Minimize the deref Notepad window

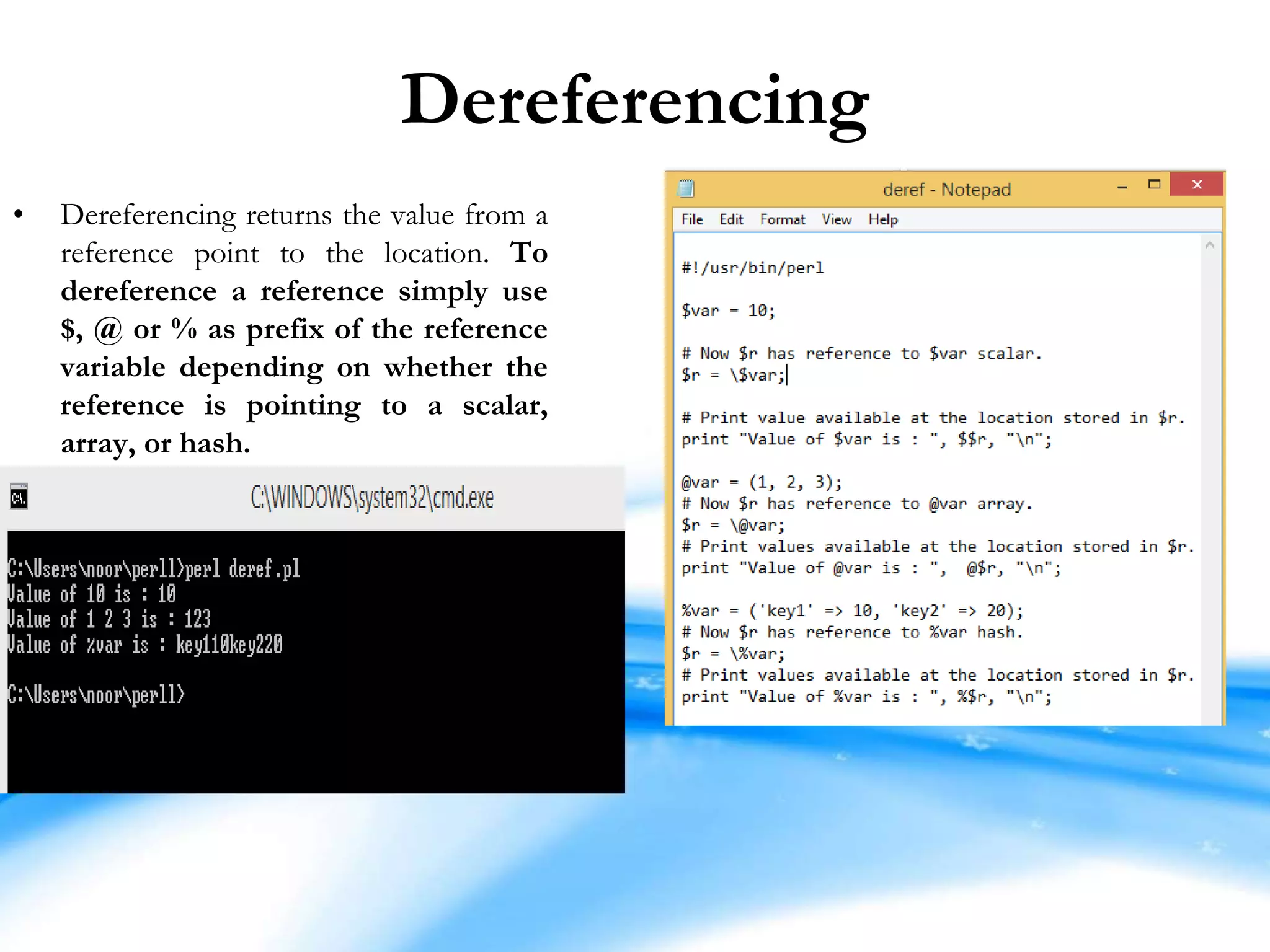[x=1122, y=186]
